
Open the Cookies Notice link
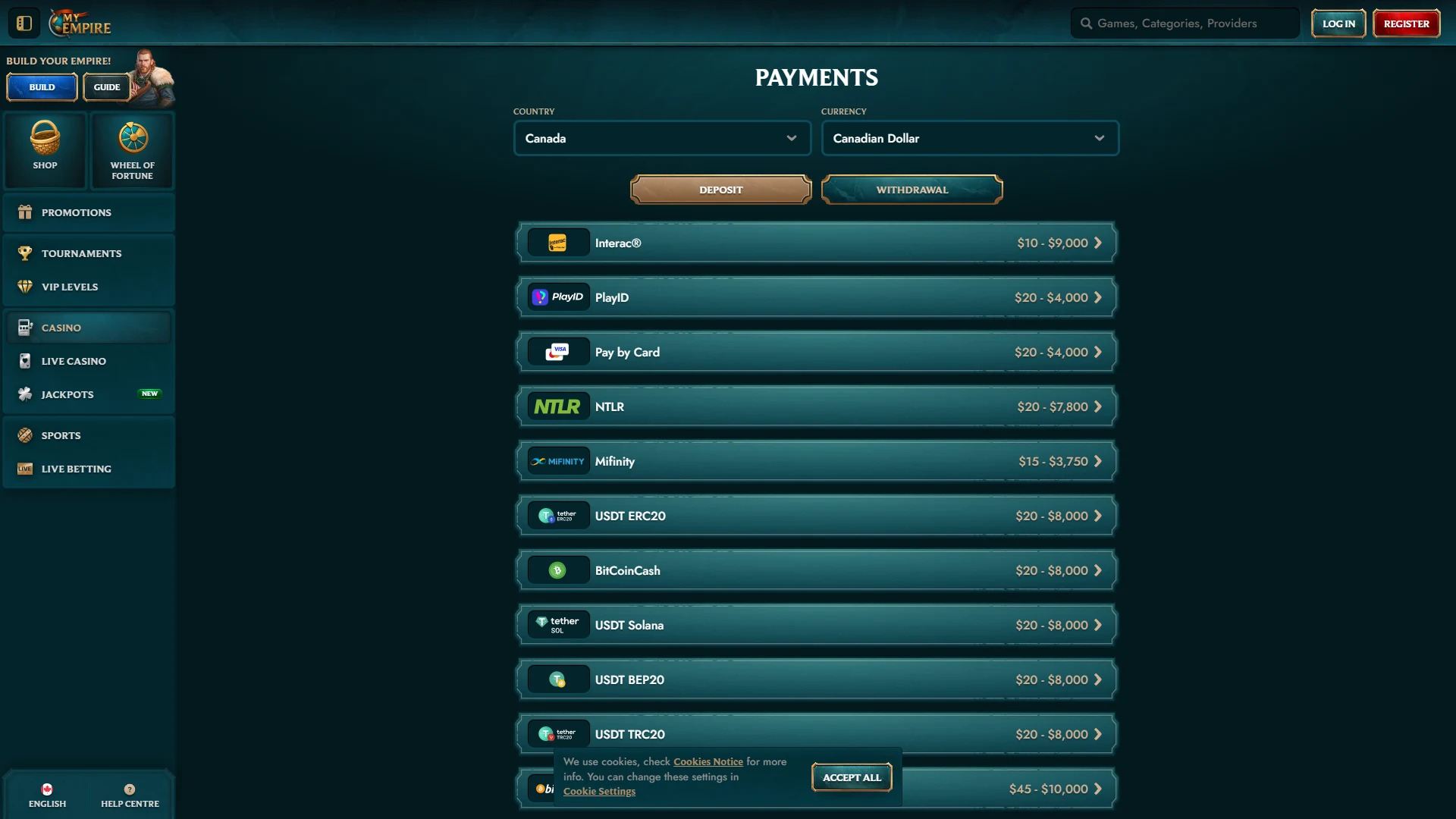click(708, 761)
